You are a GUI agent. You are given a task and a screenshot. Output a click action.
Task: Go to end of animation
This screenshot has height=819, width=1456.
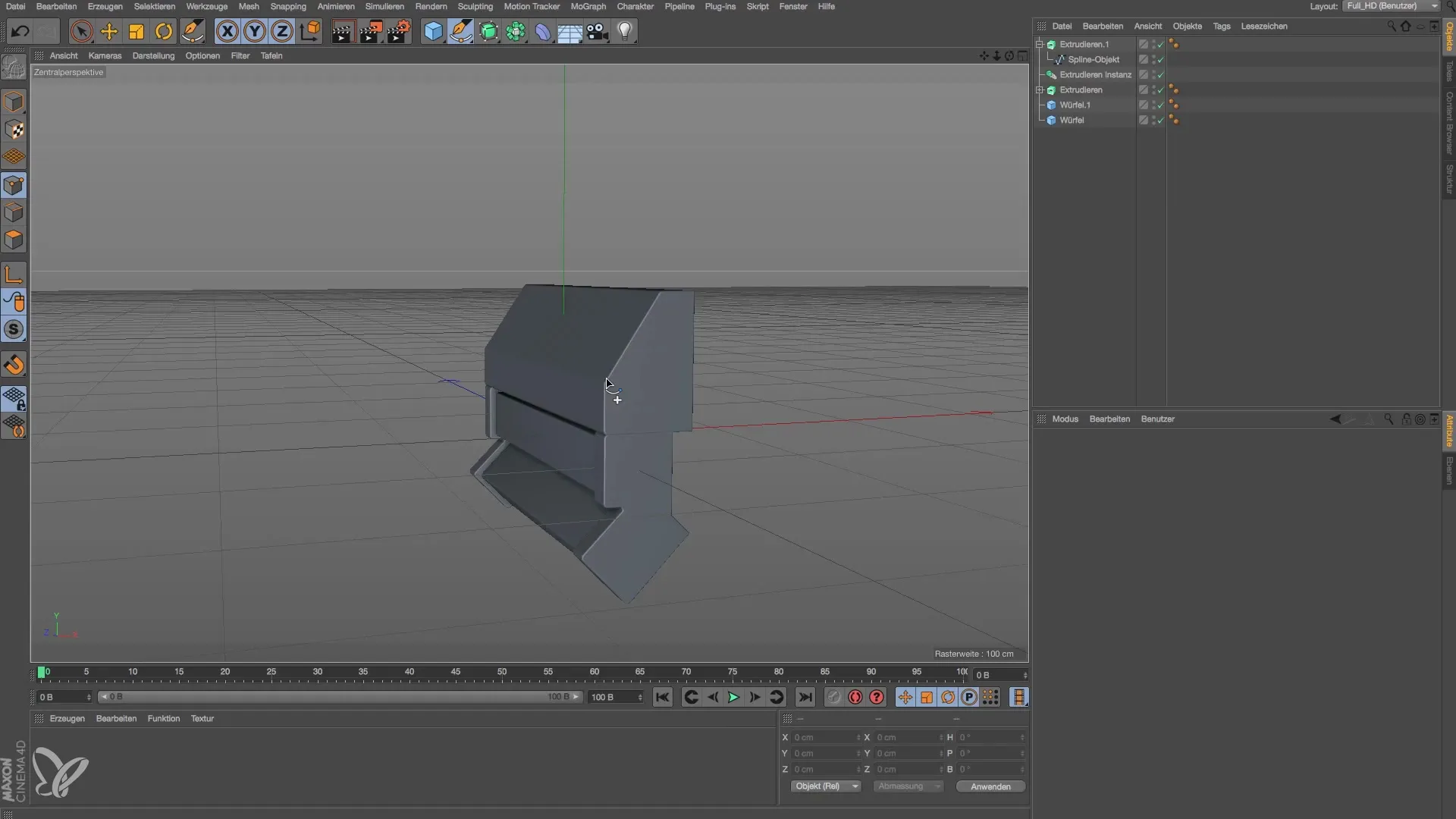coord(805,697)
